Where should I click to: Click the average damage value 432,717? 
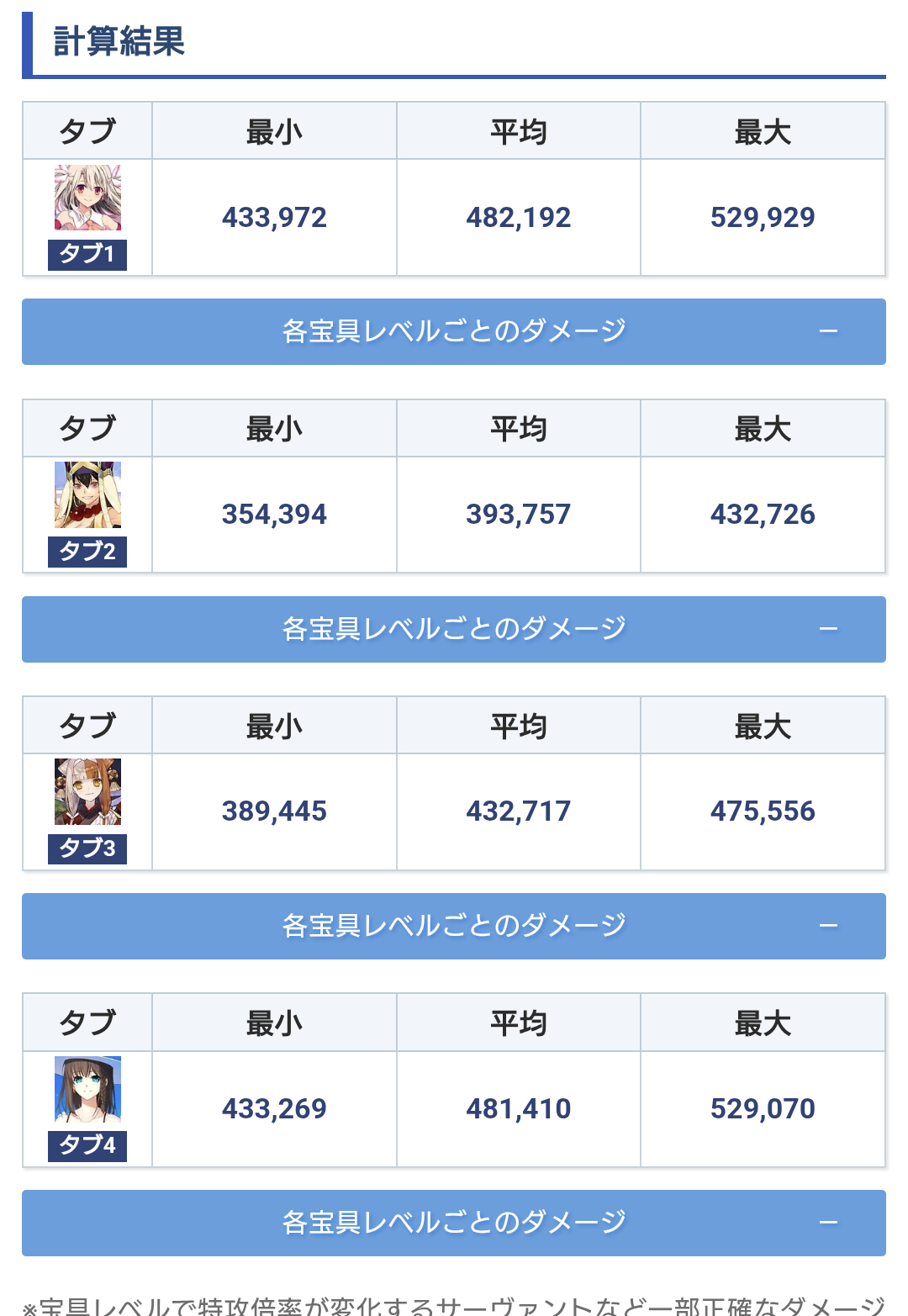point(518,811)
